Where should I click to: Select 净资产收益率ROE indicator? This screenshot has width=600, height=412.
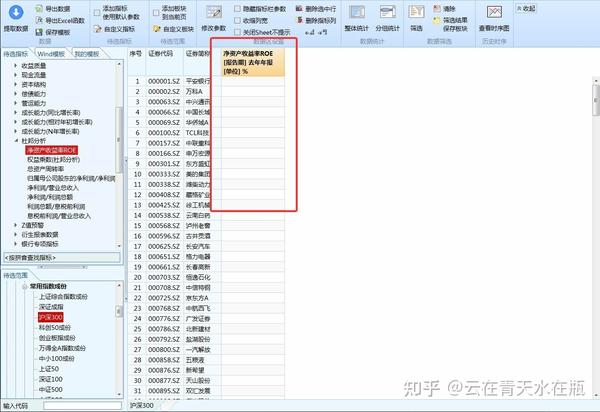52,150
